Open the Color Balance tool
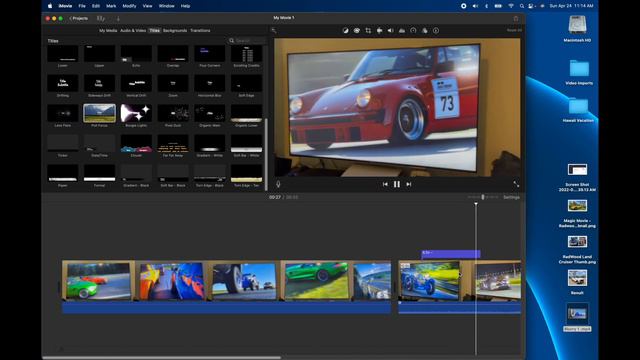The height and width of the screenshot is (360, 640). coord(345,31)
